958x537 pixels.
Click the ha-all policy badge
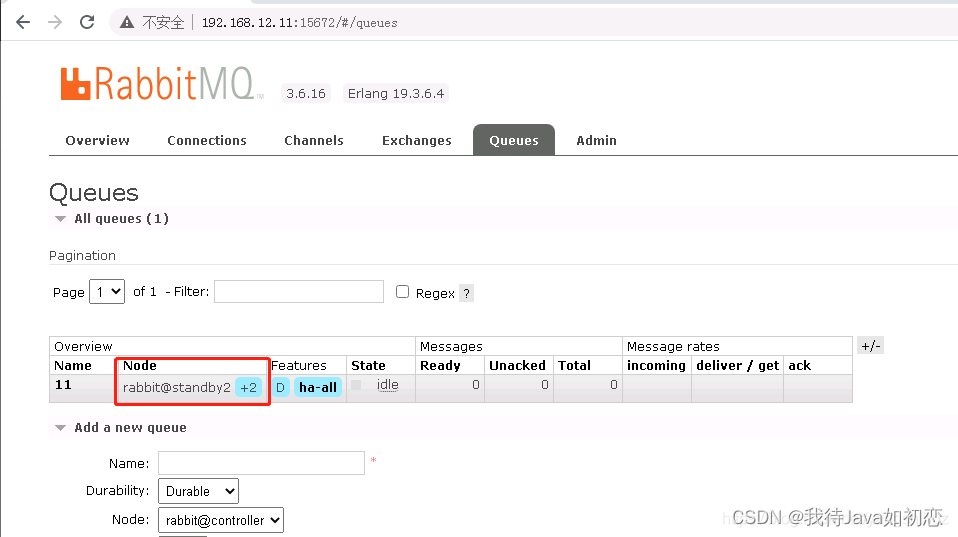click(x=318, y=387)
